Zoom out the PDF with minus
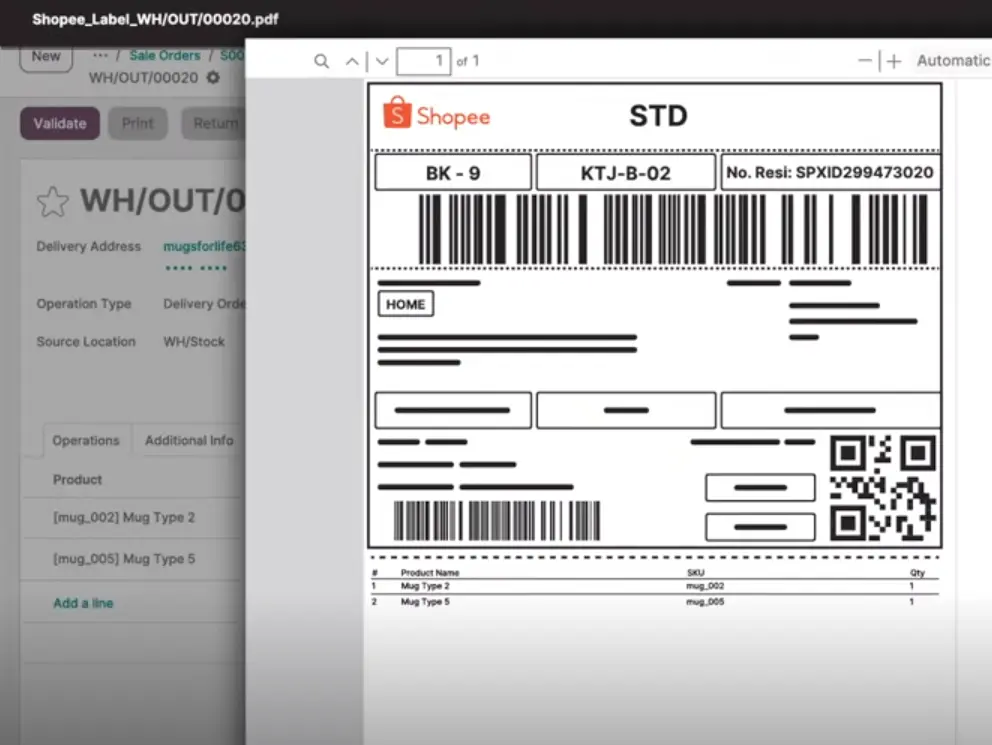 click(864, 61)
